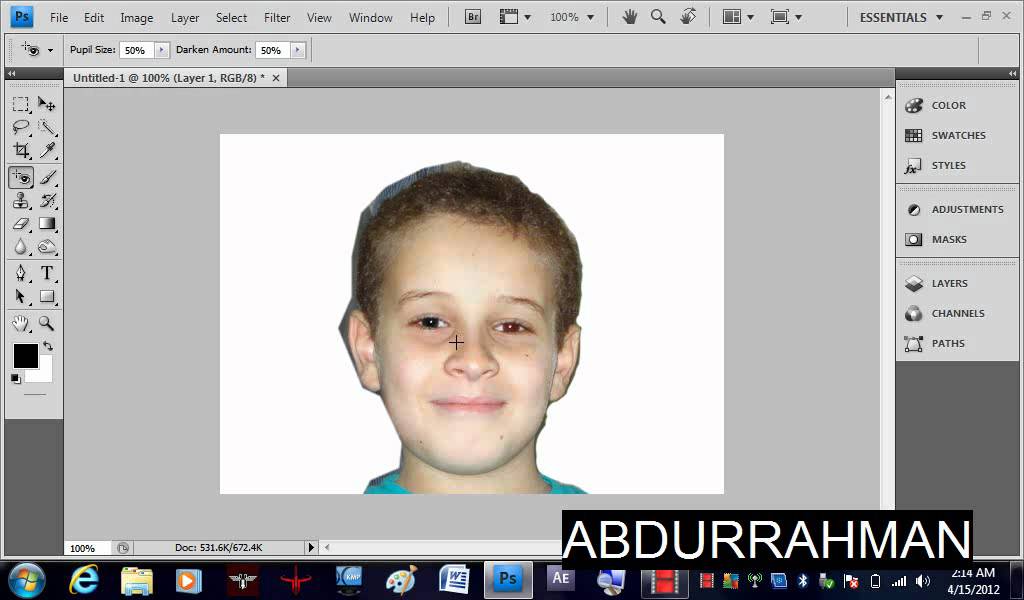Reset default foreground and background colors
This screenshot has height=600, width=1024.
[16, 379]
